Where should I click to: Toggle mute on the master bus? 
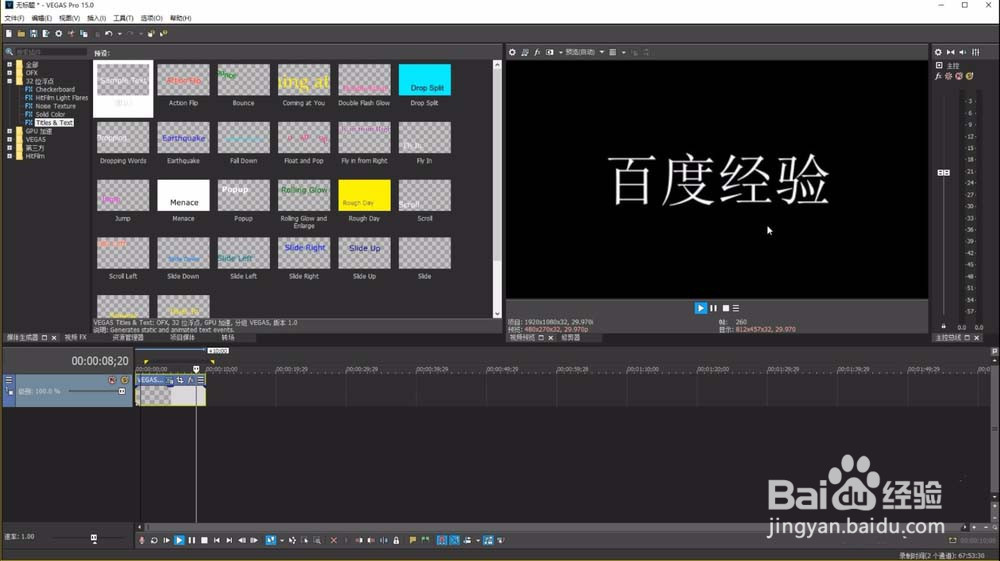tap(959, 76)
